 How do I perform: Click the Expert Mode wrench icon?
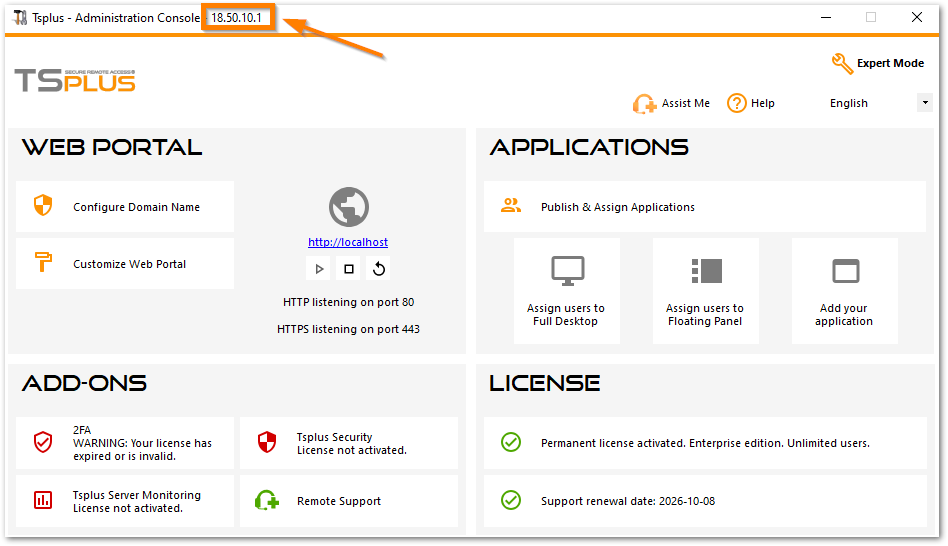[842, 63]
